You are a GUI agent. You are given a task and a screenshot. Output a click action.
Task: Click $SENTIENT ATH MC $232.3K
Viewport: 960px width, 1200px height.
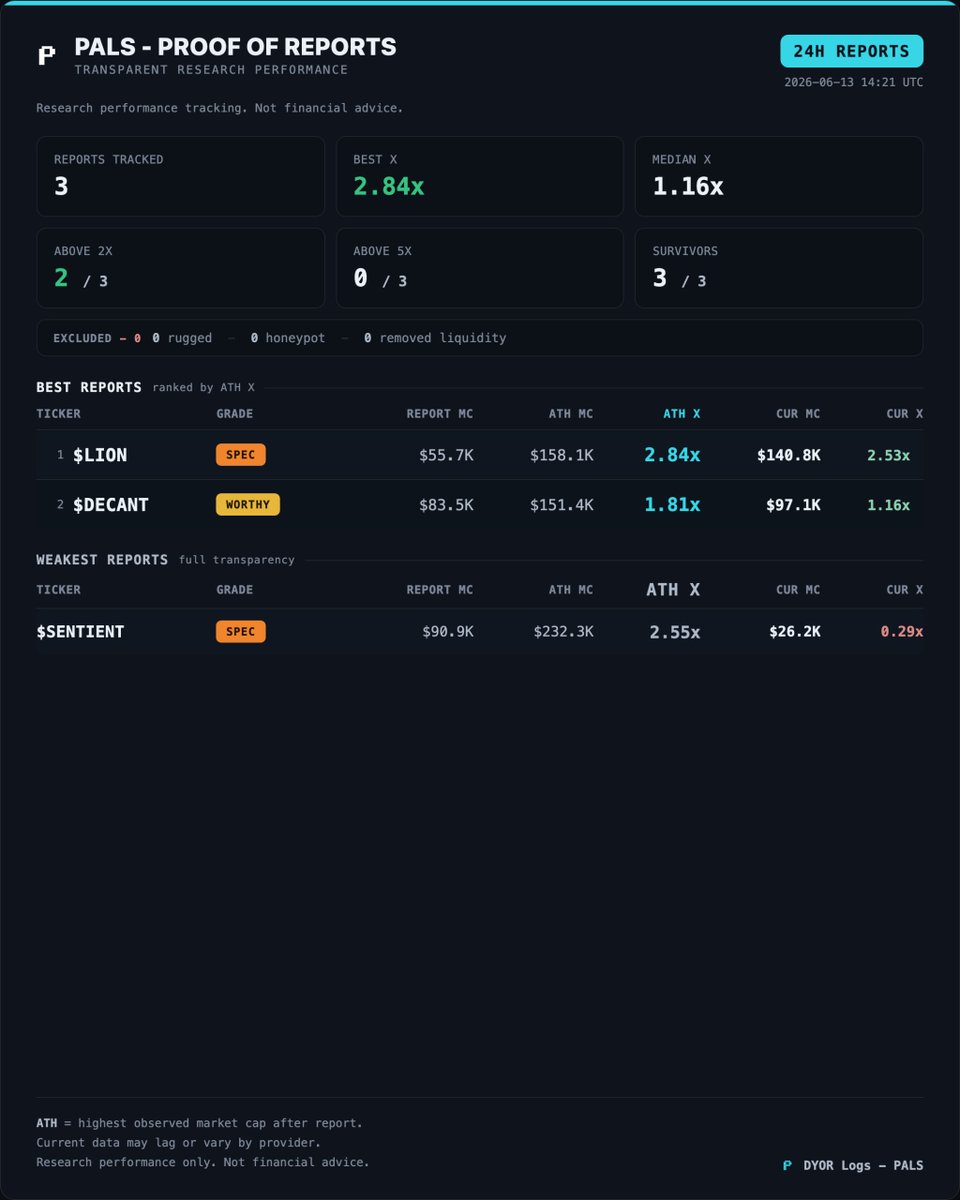coord(562,632)
